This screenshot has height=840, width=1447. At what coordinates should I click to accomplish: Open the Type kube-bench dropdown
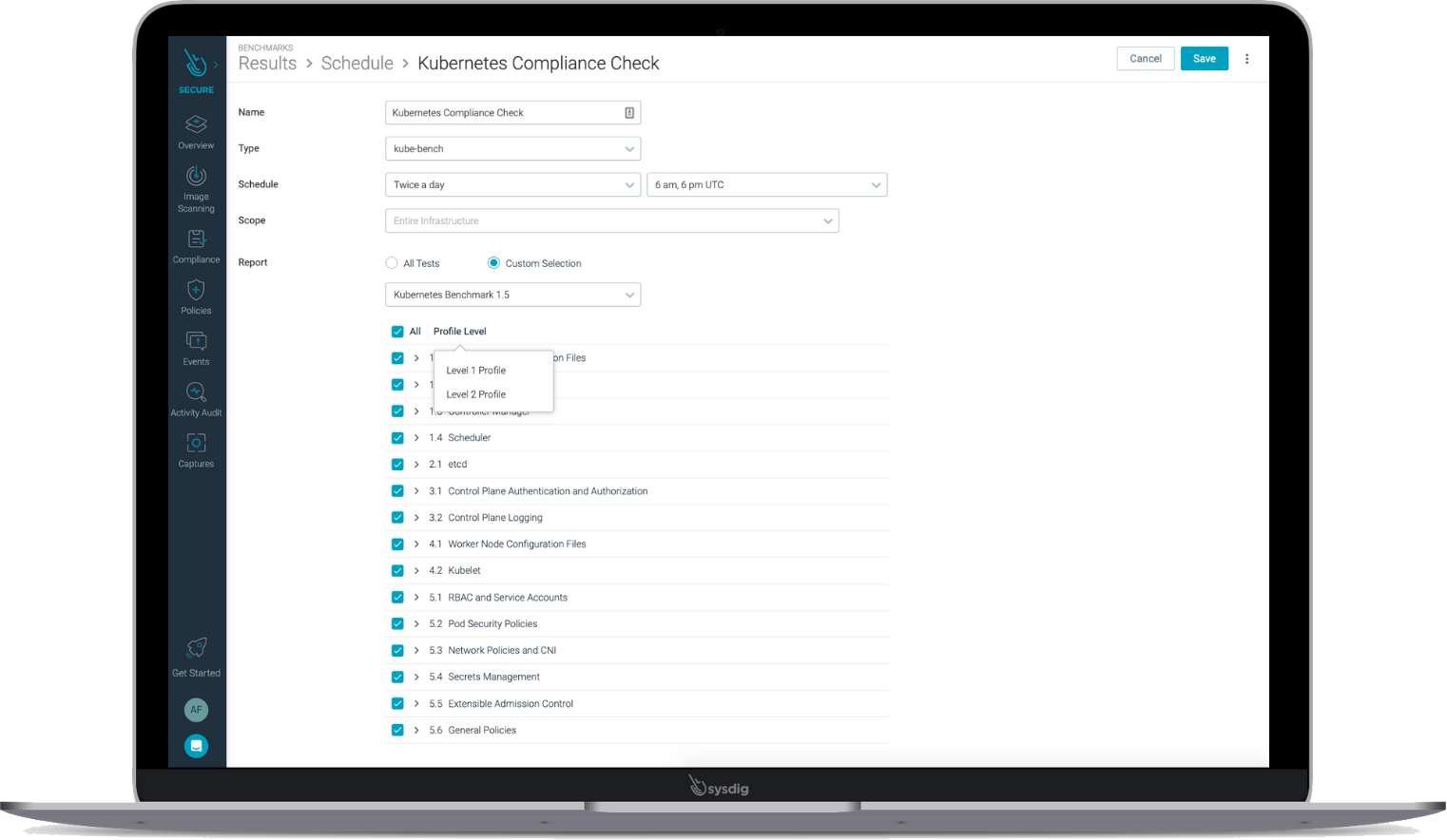(x=512, y=149)
